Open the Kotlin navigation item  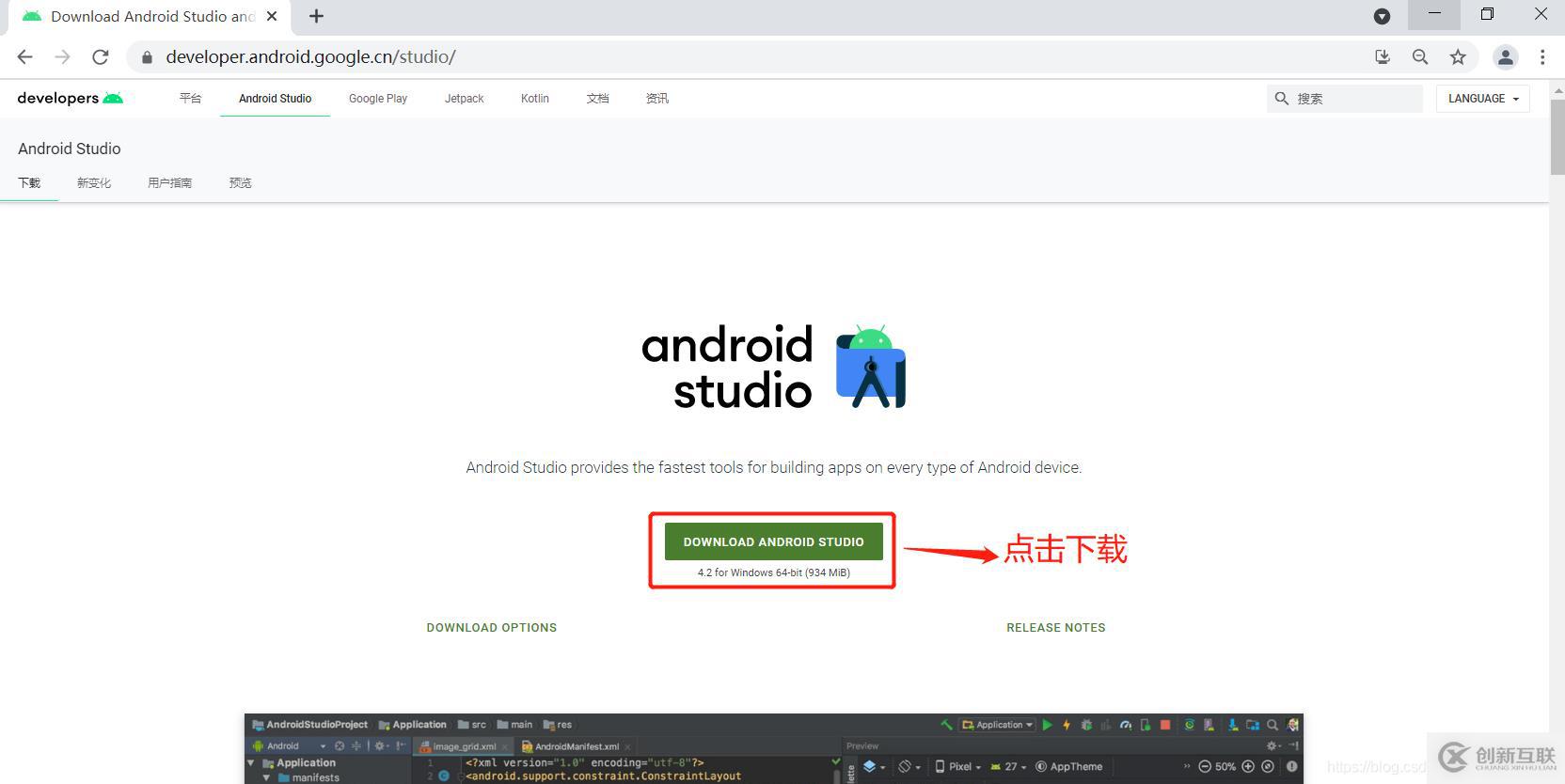(x=535, y=98)
